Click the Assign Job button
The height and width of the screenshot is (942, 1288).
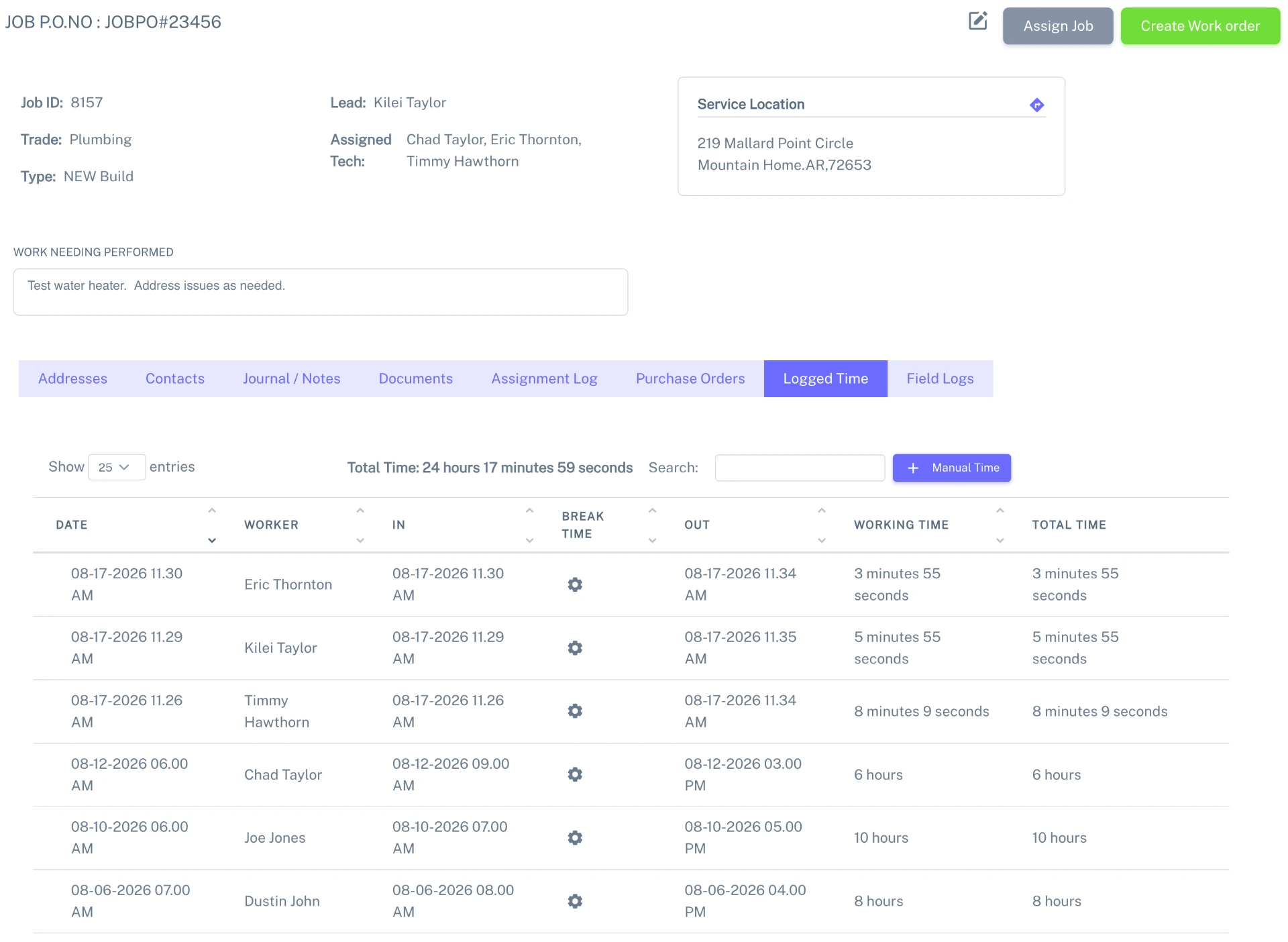tap(1058, 26)
